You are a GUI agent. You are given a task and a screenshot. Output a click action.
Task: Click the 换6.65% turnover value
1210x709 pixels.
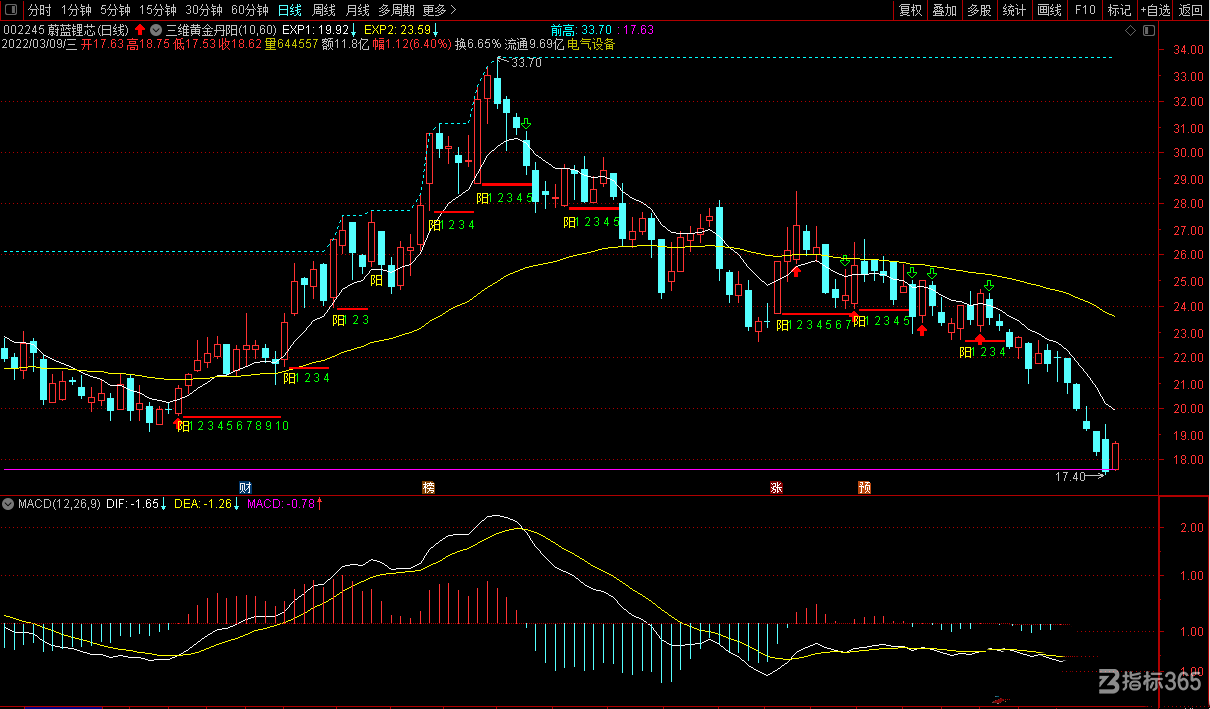(x=477, y=44)
